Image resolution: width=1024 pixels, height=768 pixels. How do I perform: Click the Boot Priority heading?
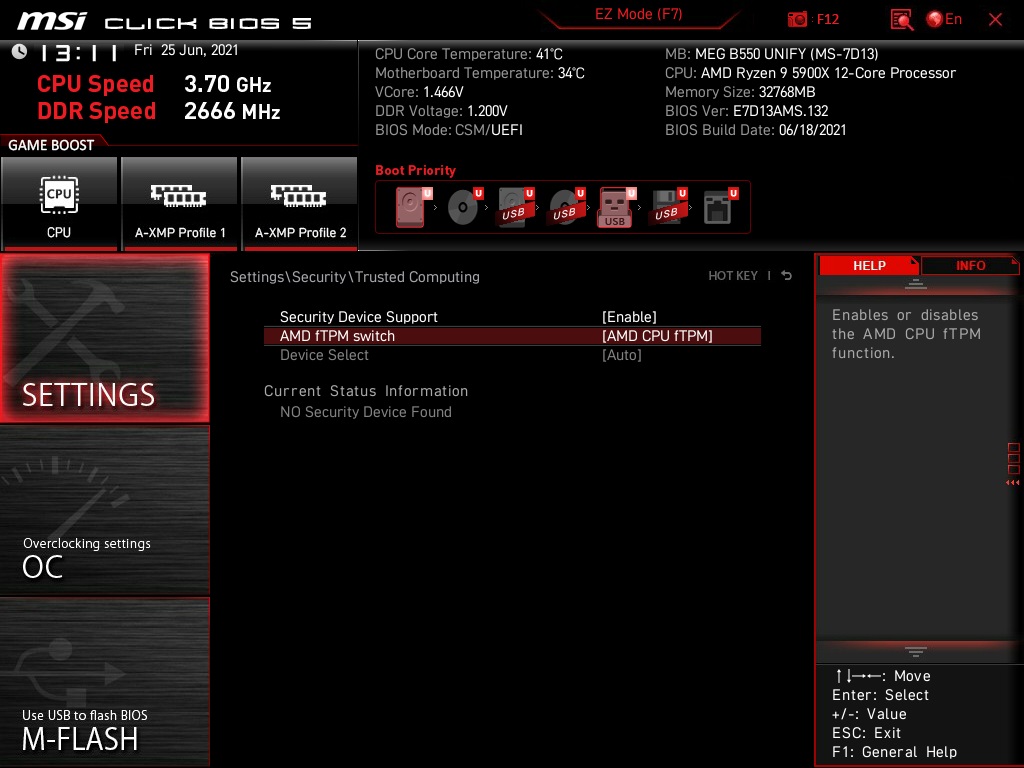pyautogui.click(x=415, y=170)
